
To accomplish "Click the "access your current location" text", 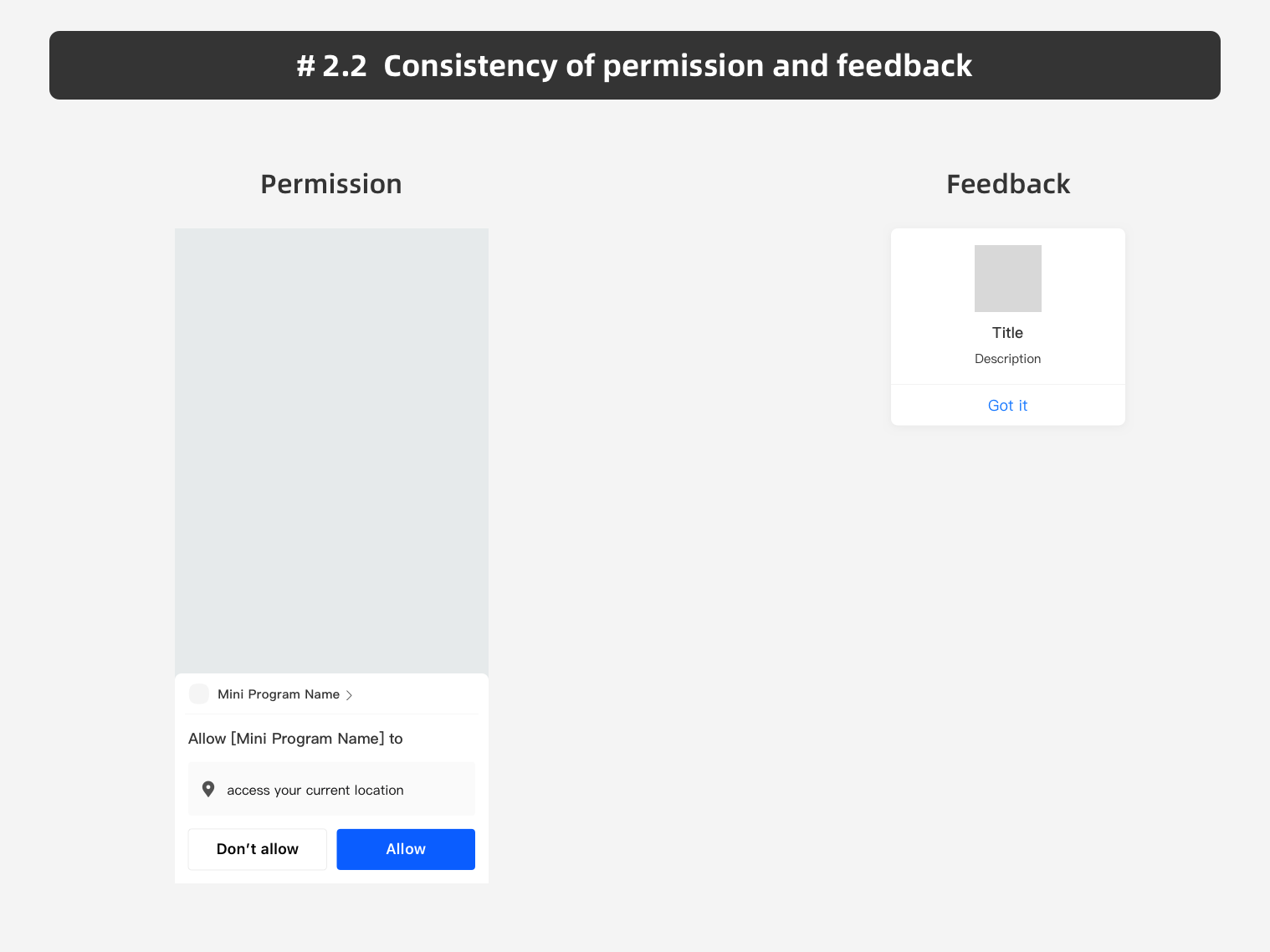I will click(x=315, y=791).
